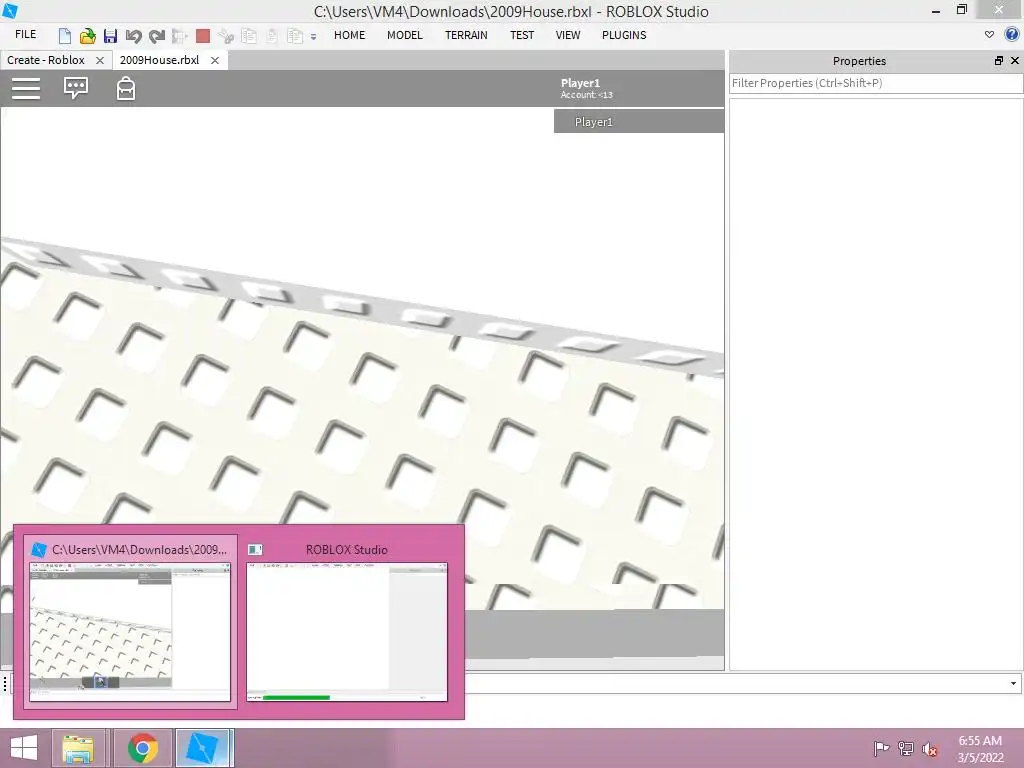
Task: Select the ROBLOX Studio window preview thumbnail
Action: [x=347, y=632]
